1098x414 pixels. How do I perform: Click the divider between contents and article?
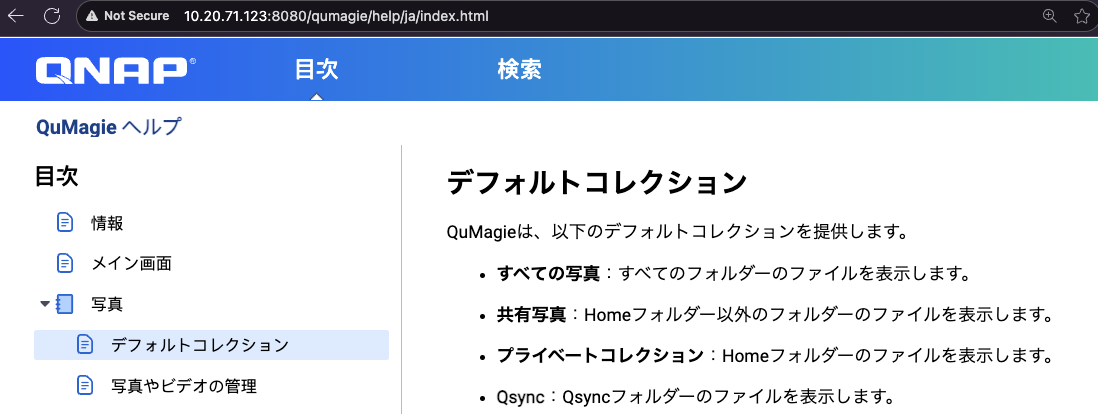[401, 280]
